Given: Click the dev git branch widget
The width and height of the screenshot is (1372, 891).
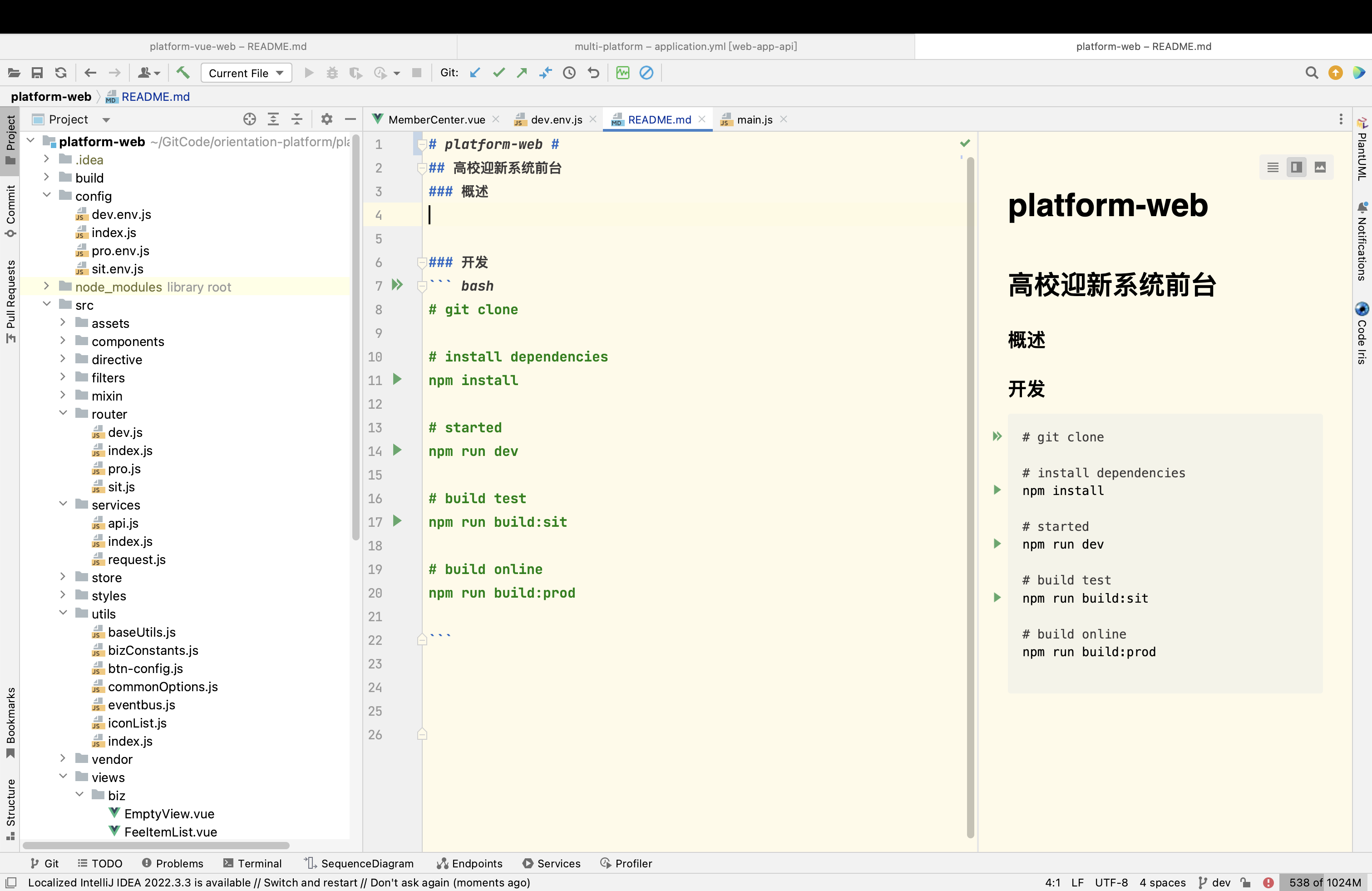Looking at the screenshot, I should [x=1214, y=882].
